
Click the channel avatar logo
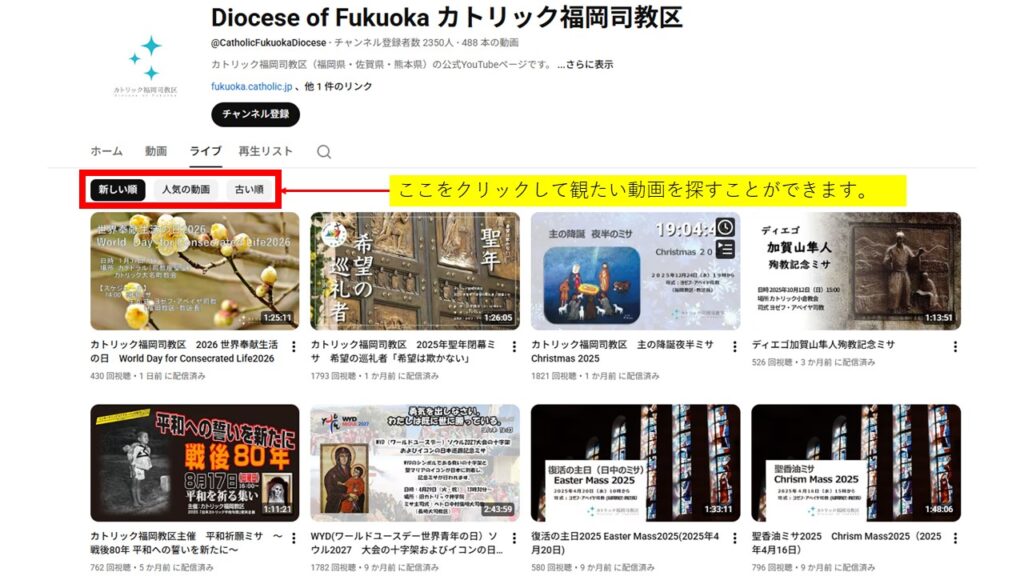point(145,66)
